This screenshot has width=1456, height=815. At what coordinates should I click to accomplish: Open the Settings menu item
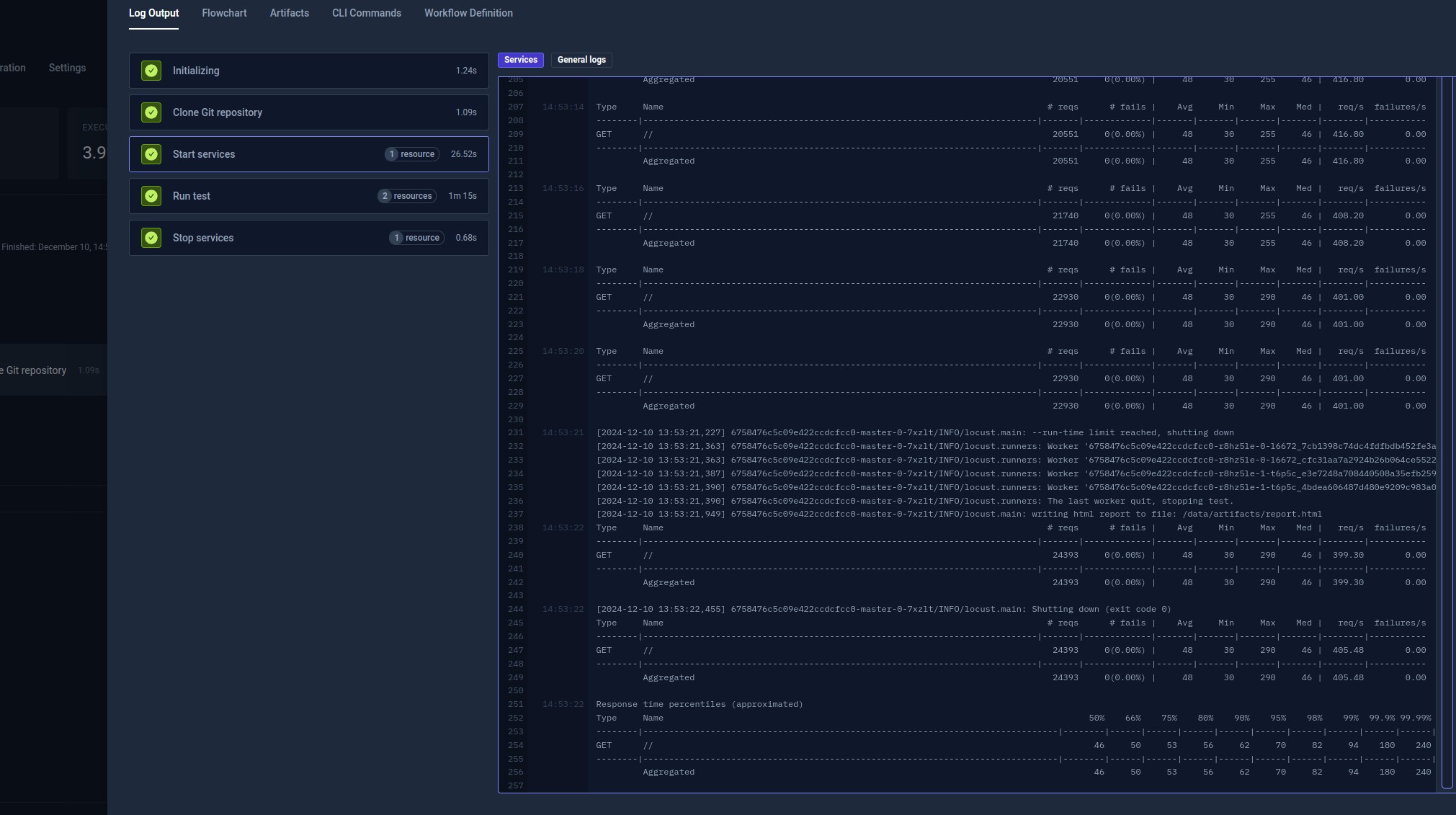pos(66,67)
